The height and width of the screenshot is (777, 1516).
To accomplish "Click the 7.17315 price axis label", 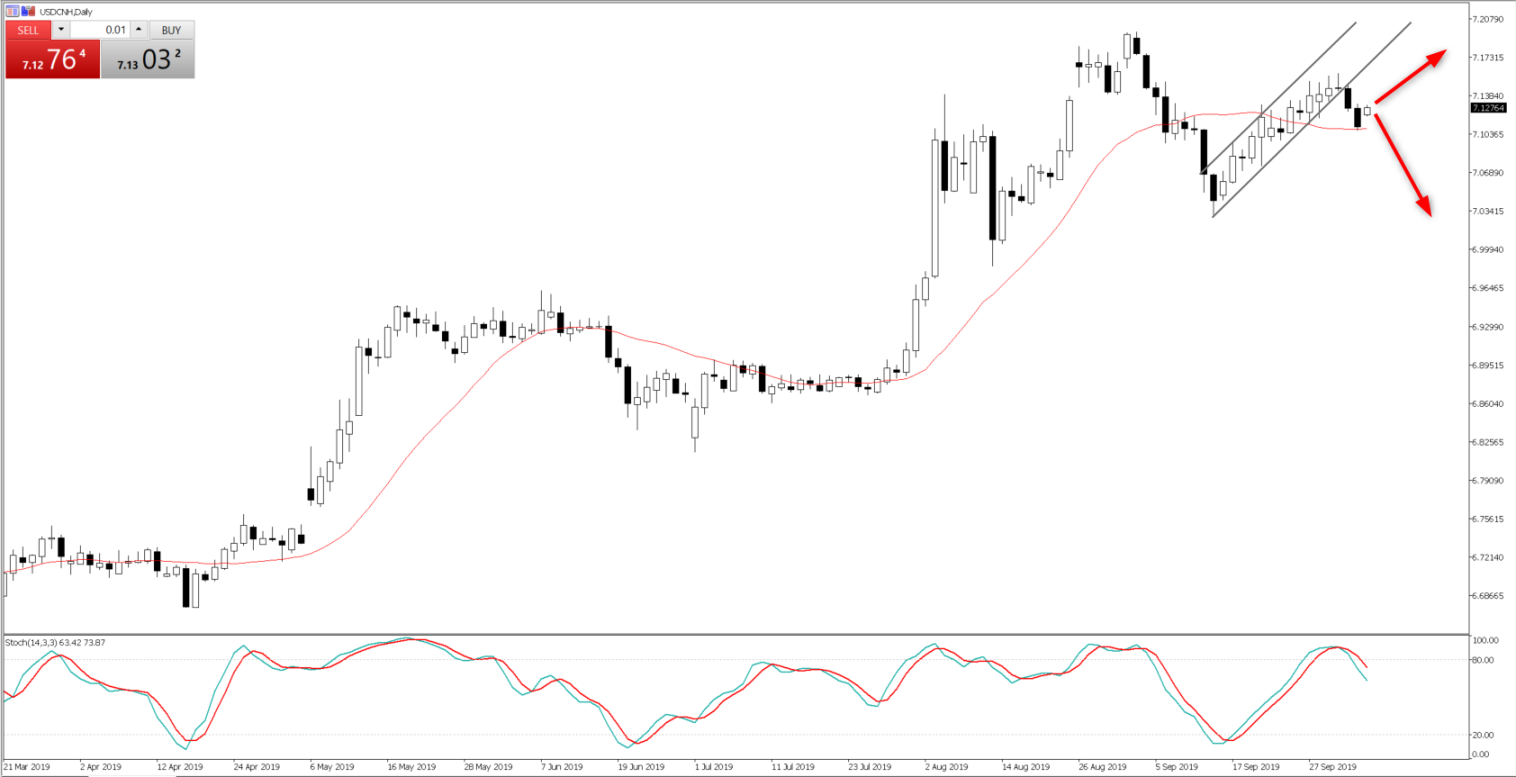I will [x=1490, y=57].
